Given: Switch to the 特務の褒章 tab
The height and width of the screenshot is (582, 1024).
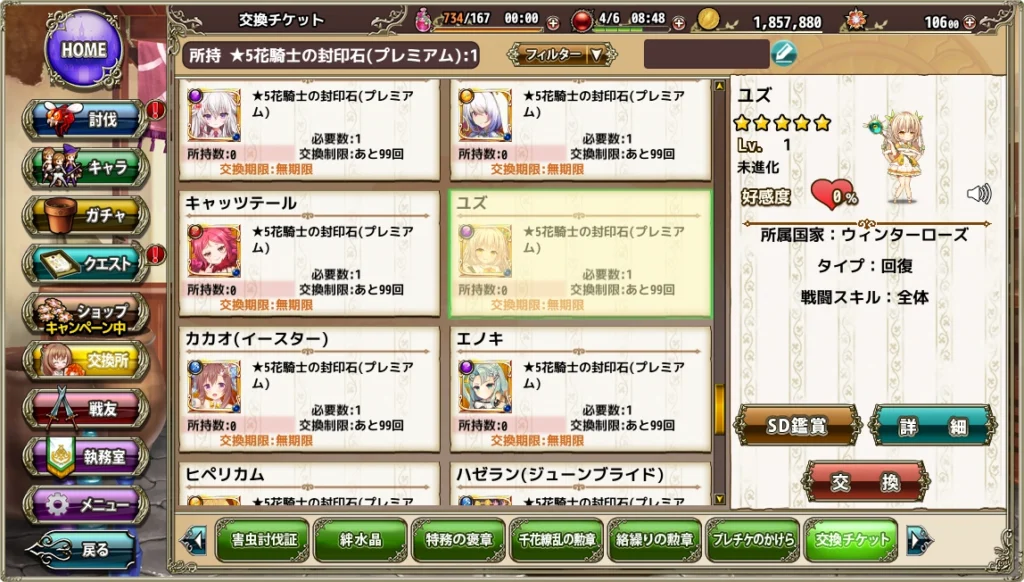Looking at the screenshot, I should (x=458, y=540).
